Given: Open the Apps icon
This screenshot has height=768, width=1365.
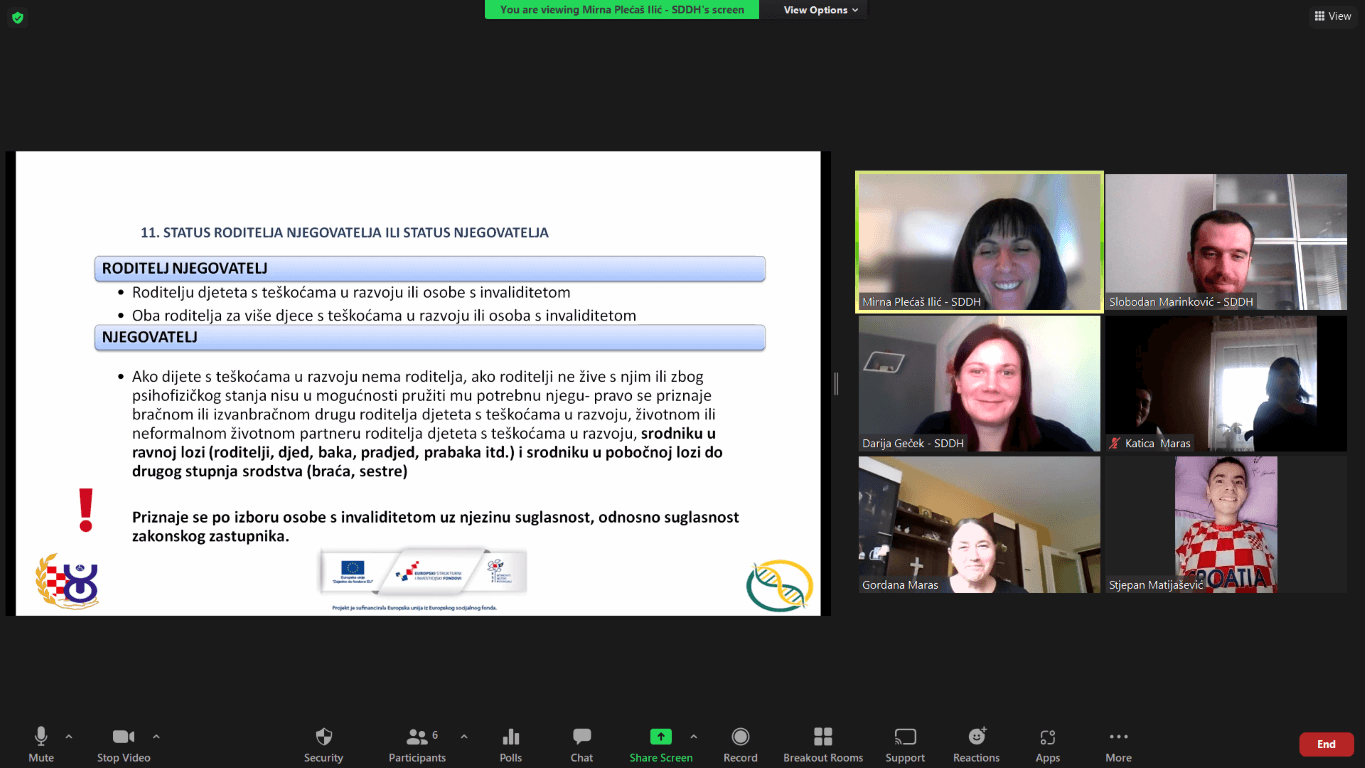Looking at the screenshot, I should 1047,738.
